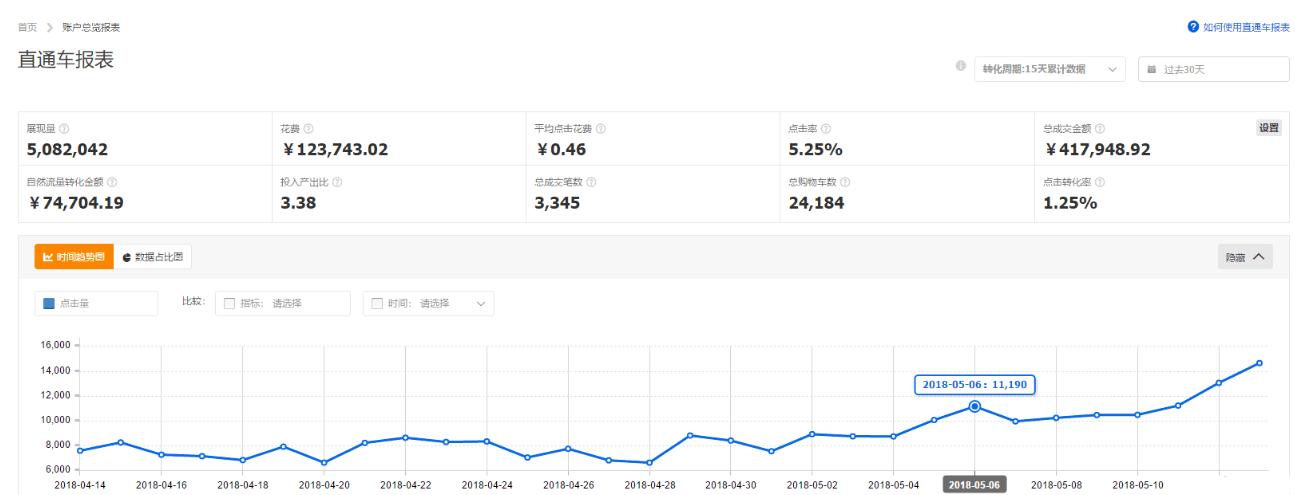
Task: Tick the 时间 comparison checkbox
Action: click(377, 303)
